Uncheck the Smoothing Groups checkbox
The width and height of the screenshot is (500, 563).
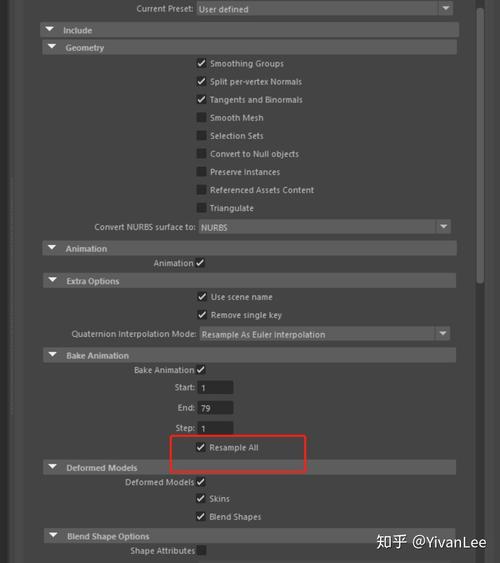pyautogui.click(x=201, y=63)
